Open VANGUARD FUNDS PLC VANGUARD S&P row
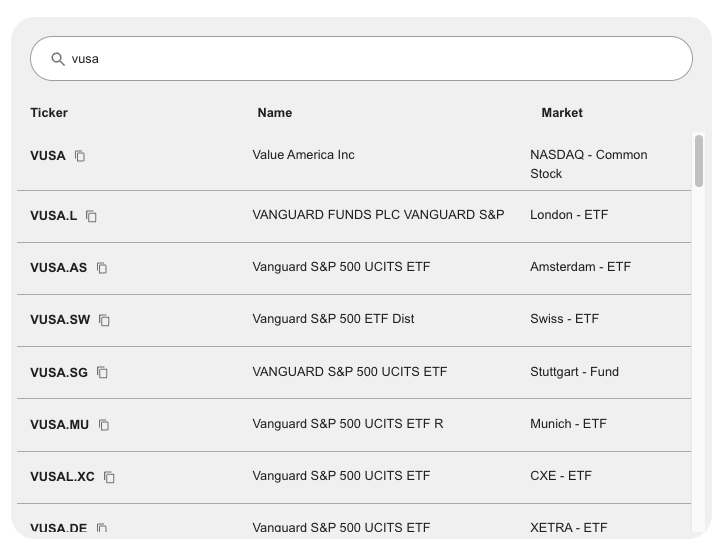This screenshot has width=726, height=556. [378, 215]
